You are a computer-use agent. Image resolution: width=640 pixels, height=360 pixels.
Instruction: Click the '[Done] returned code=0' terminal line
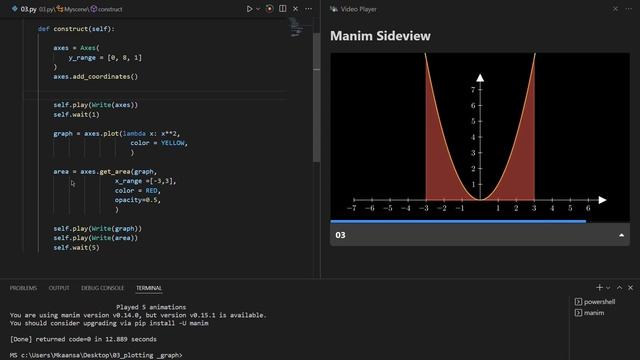[x=83, y=339]
